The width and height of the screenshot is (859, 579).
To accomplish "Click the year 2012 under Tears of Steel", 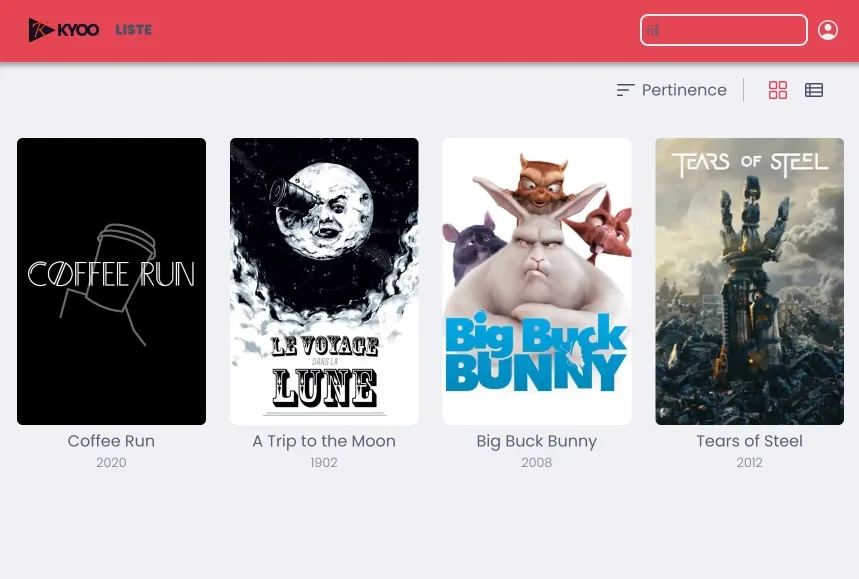I will click(749, 463).
